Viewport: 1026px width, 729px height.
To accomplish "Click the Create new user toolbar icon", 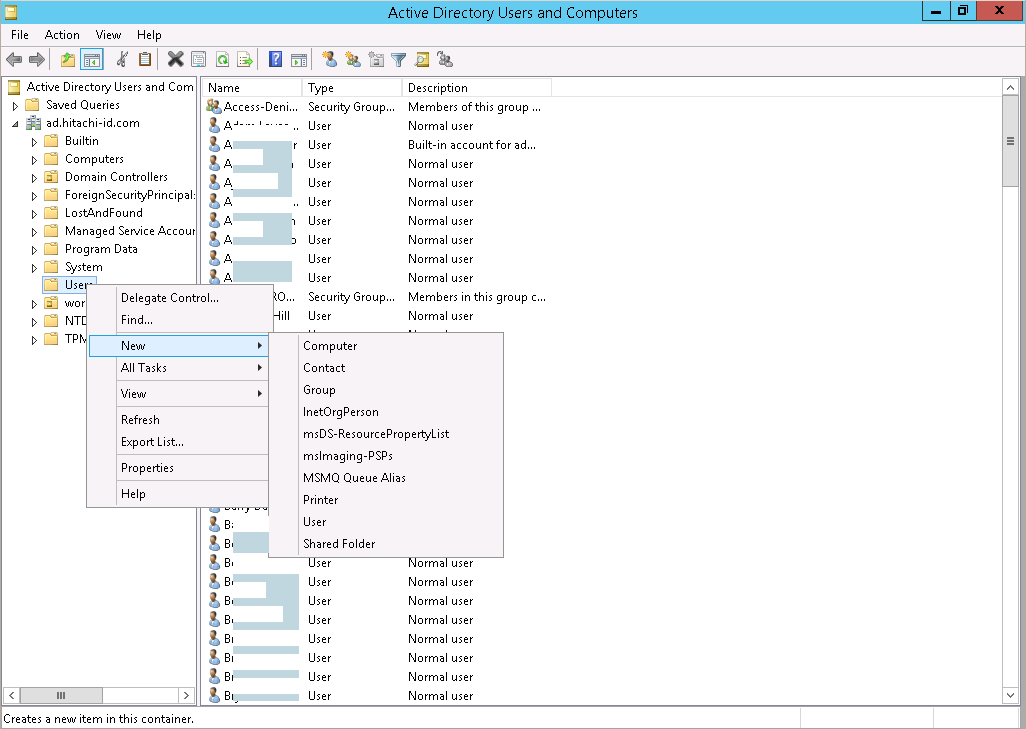I will 330,60.
